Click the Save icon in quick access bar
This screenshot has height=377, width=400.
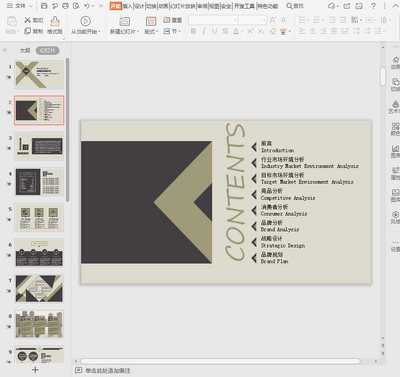(x=44, y=6)
